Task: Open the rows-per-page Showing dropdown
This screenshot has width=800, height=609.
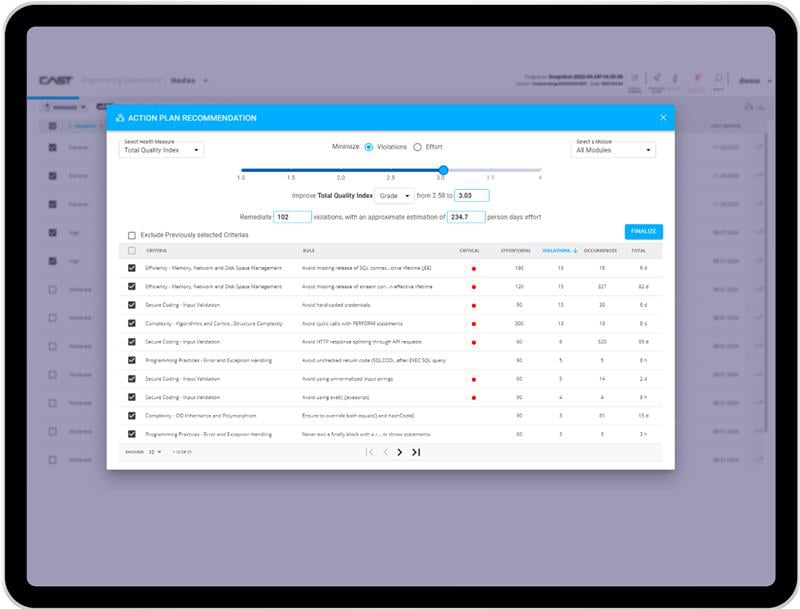Action: click(x=156, y=452)
